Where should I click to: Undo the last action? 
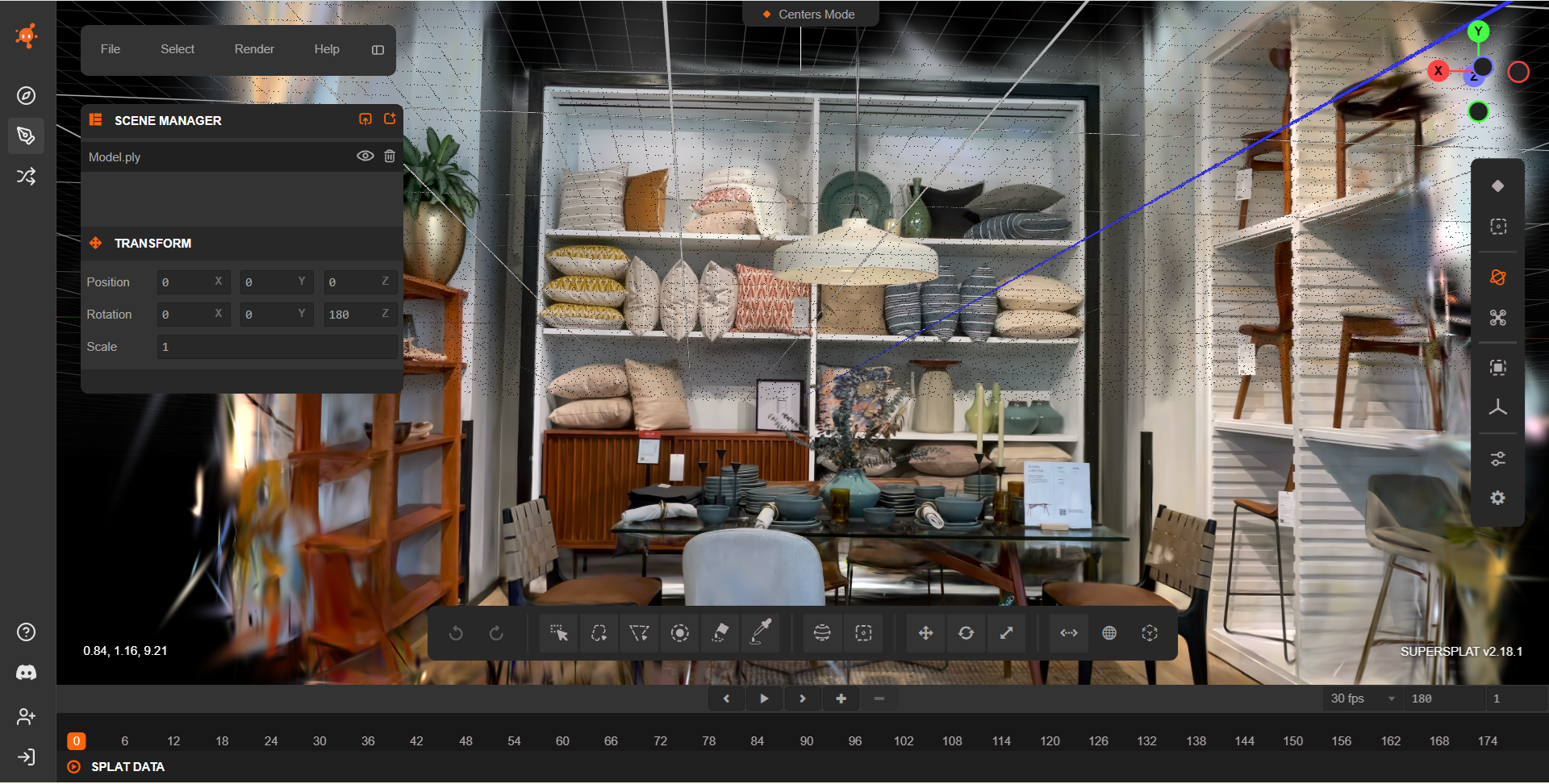[456, 633]
